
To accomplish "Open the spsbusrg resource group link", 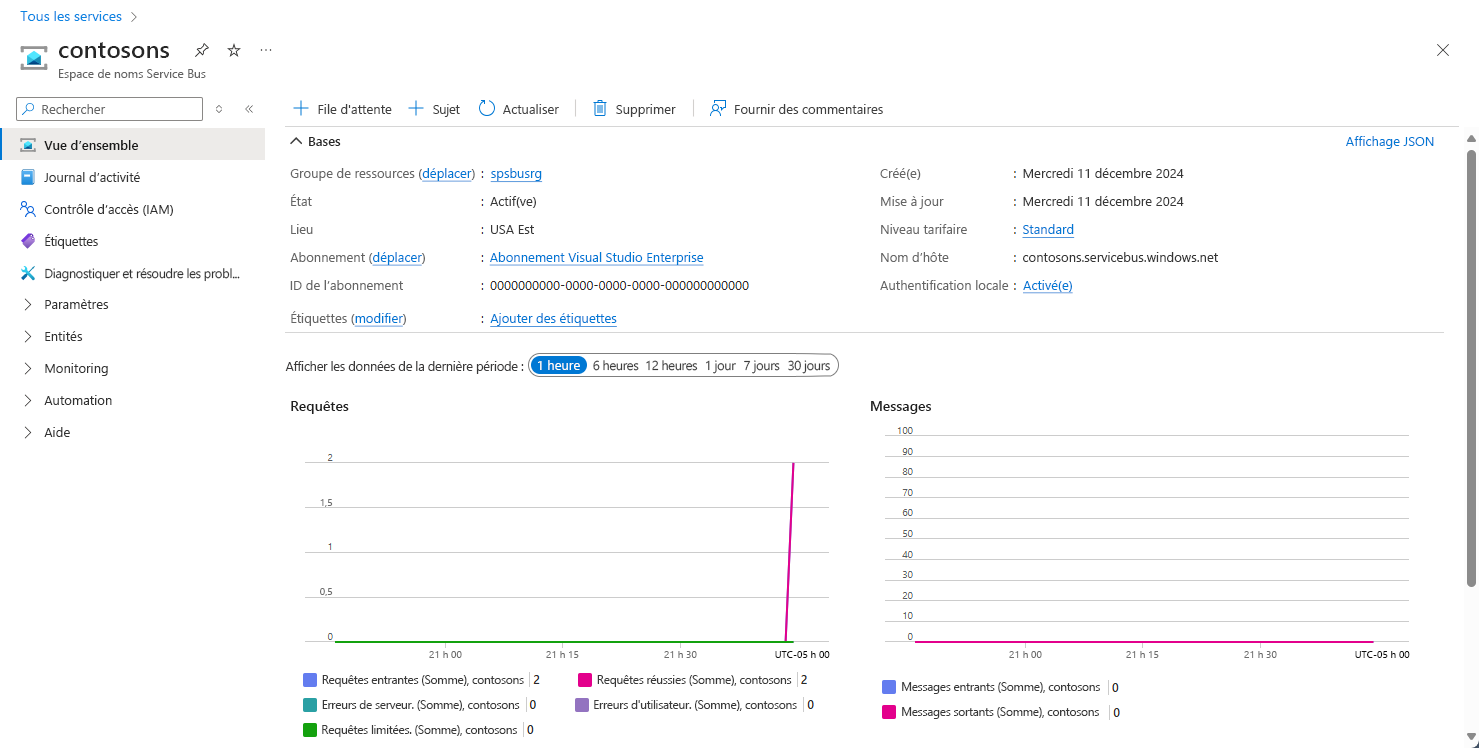I will pos(516,174).
